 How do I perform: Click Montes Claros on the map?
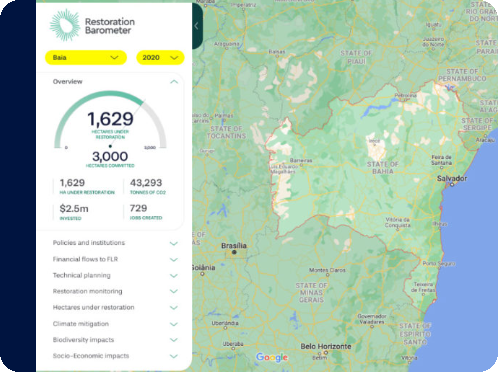(x=327, y=270)
